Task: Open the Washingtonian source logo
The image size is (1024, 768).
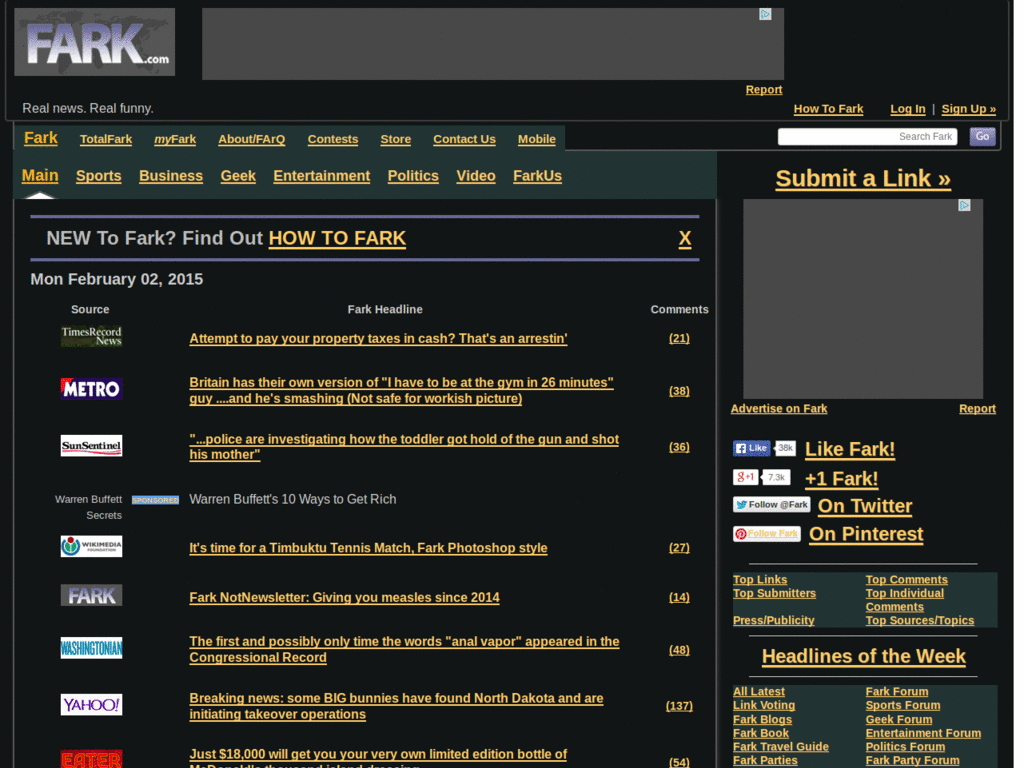Action: click(91, 648)
